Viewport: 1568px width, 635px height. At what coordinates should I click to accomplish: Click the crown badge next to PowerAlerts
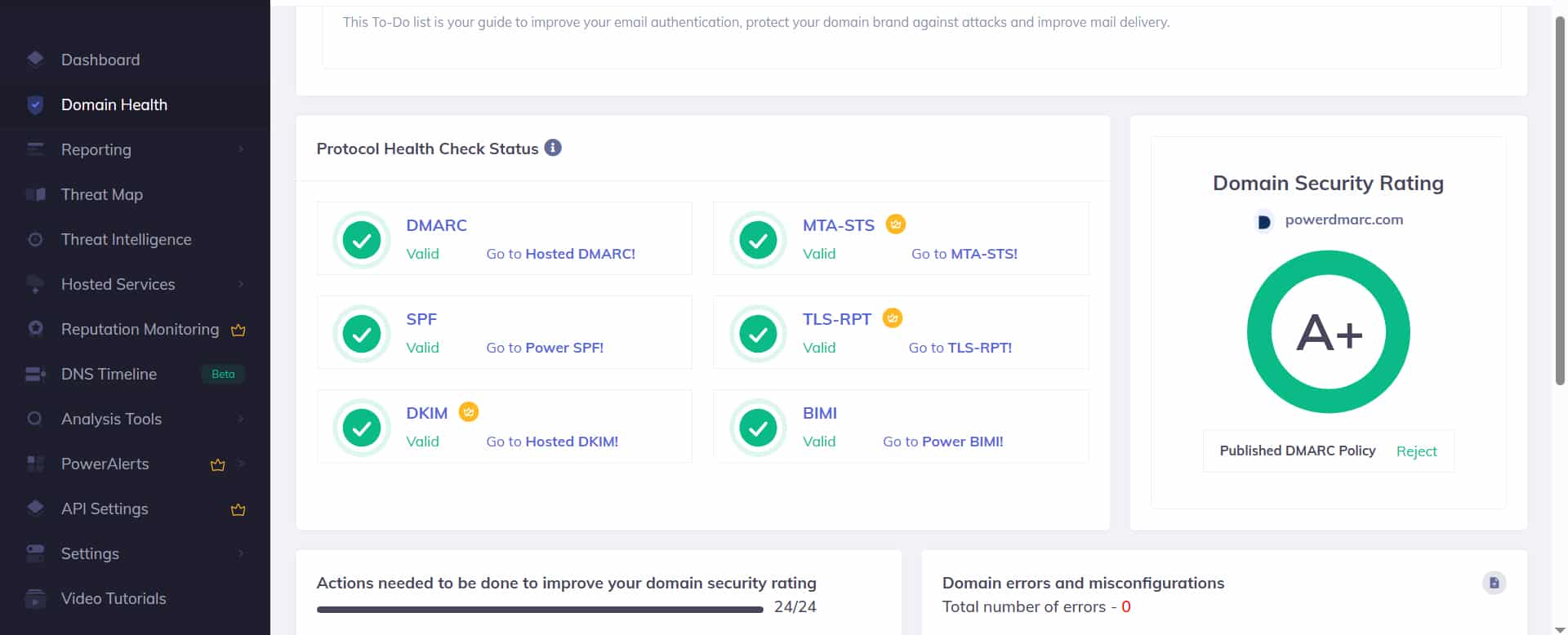(218, 464)
